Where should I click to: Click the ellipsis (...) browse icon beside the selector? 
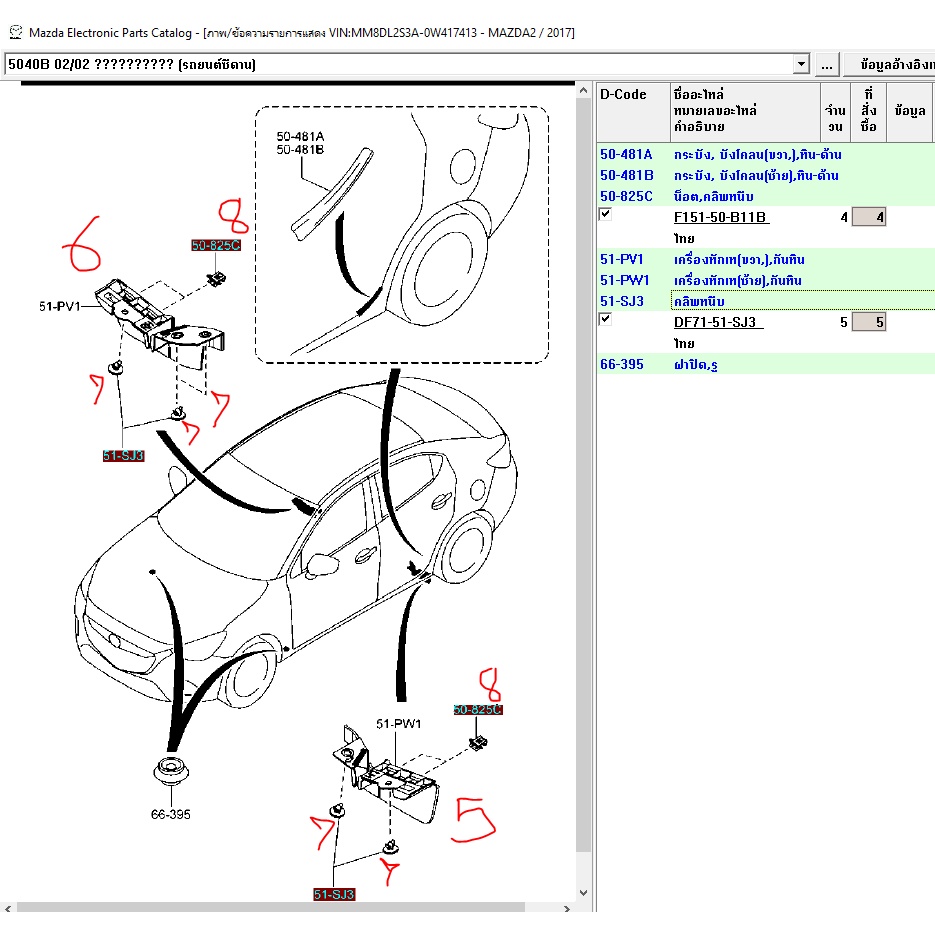point(827,63)
